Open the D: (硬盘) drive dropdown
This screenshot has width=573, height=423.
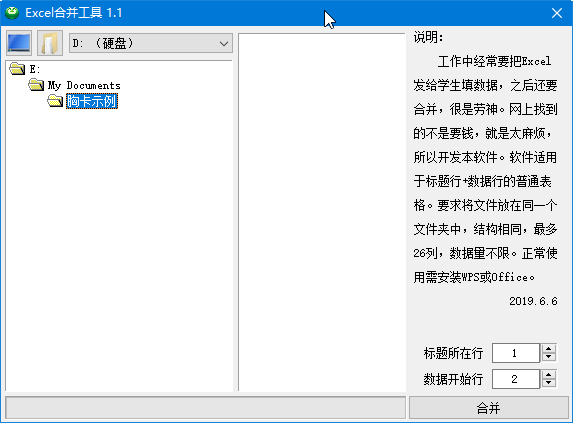click(x=151, y=43)
